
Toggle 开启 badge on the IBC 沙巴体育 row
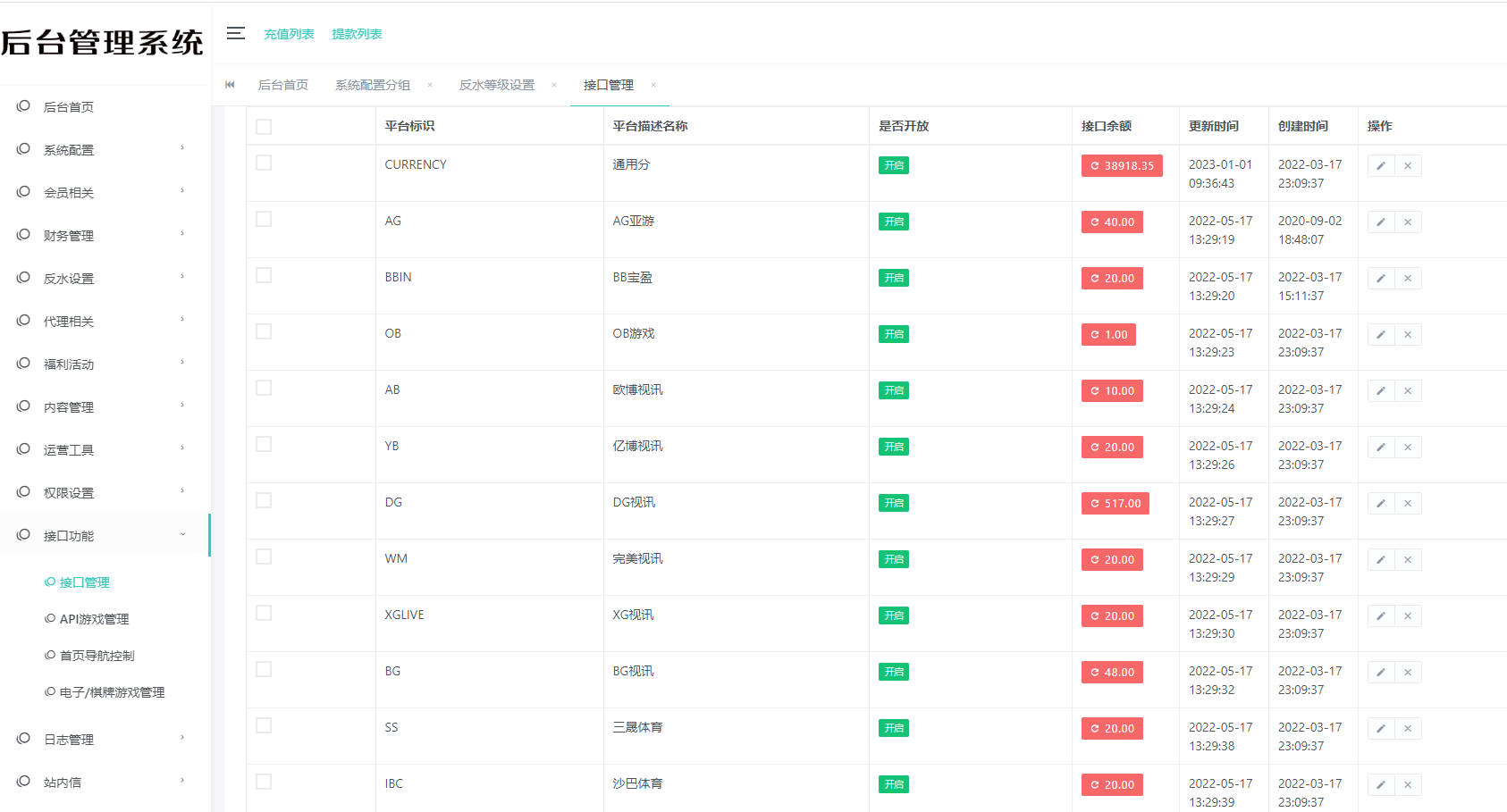click(x=893, y=784)
